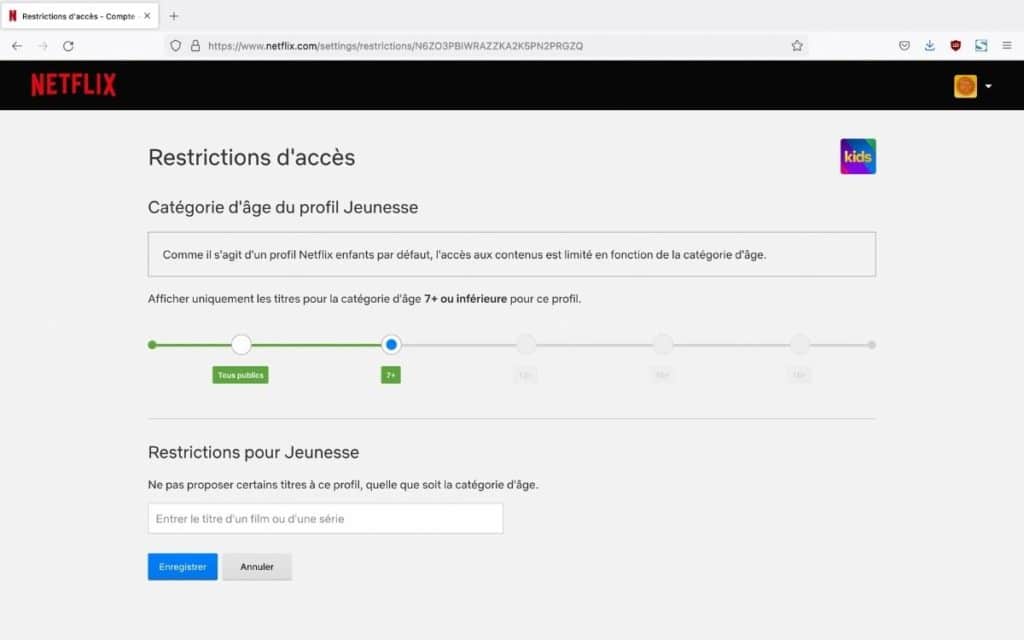This screenshot has width=1024, height=640.
Task: Select the Restrictions d'accès browser tab
Action: tap(80, 16)
